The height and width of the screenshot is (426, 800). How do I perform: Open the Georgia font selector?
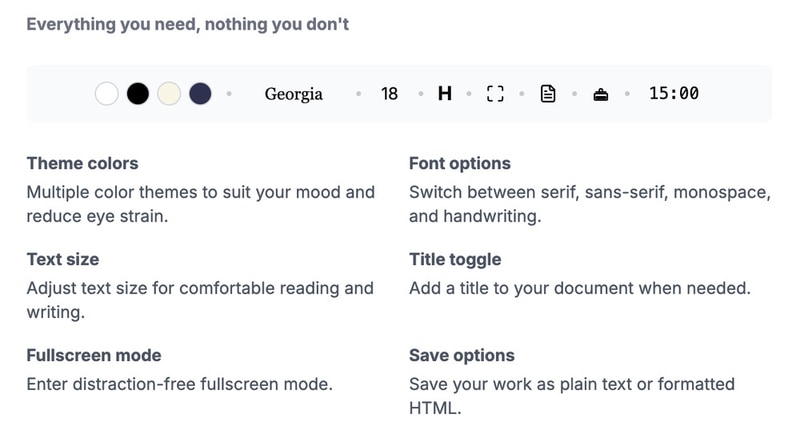tap(293, 94)
